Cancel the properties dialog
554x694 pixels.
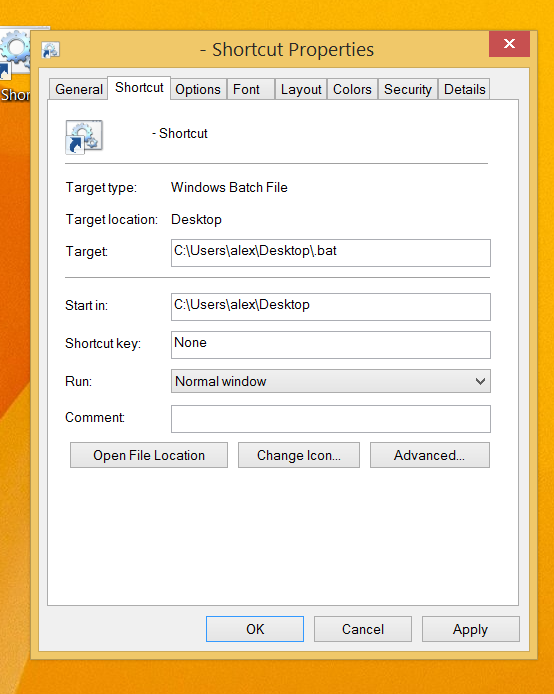tap(363, 629)
